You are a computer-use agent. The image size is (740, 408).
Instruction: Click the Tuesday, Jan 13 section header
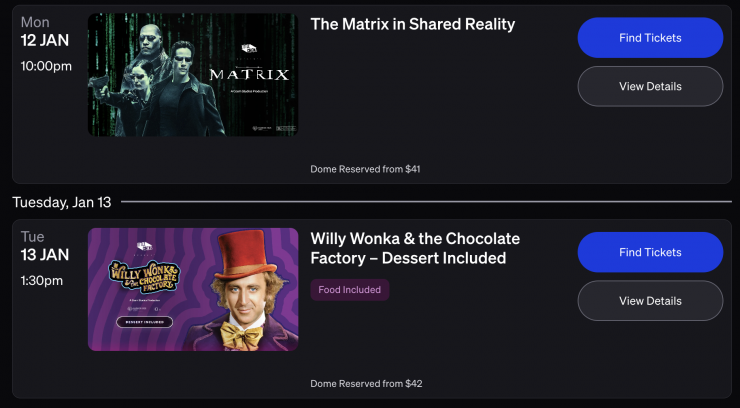62,202
